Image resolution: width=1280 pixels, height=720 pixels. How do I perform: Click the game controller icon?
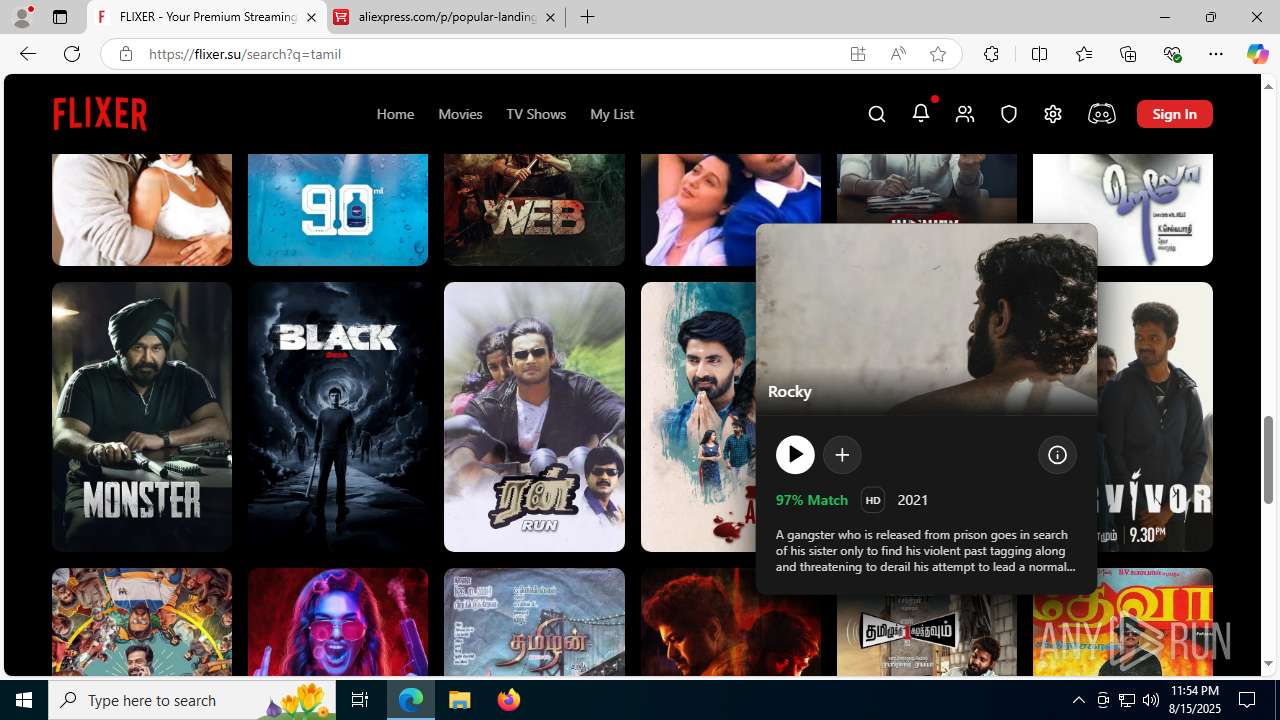[1101, 114]
